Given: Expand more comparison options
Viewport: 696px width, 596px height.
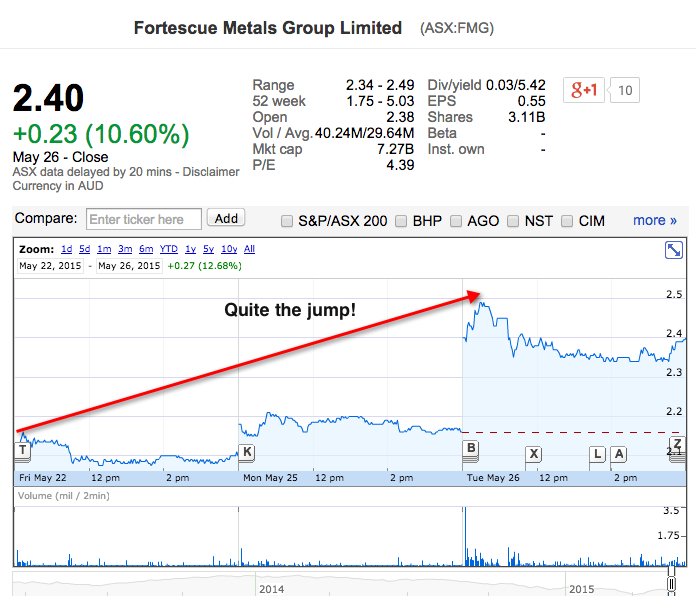Looking at the screenshot, I should [x=655, y=220].
